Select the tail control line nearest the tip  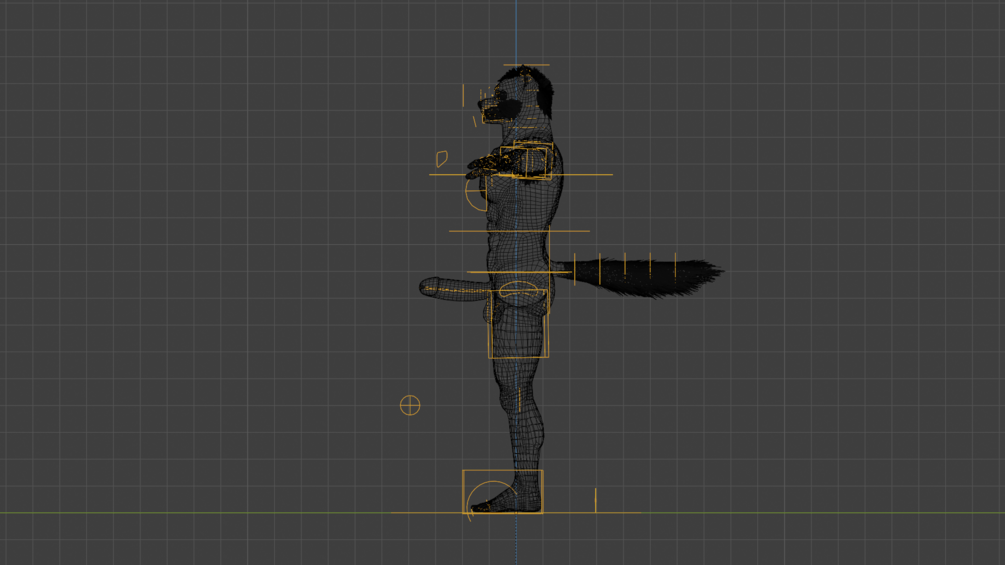coord(675,265)
